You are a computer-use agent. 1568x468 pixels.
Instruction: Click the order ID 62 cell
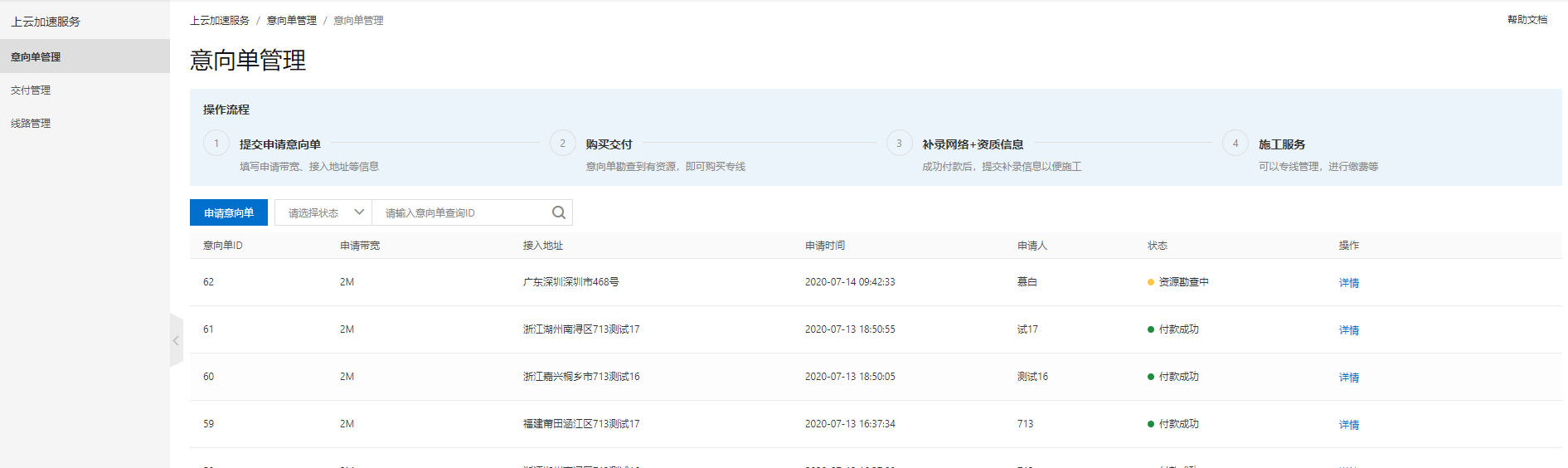(x=208, y=282)
